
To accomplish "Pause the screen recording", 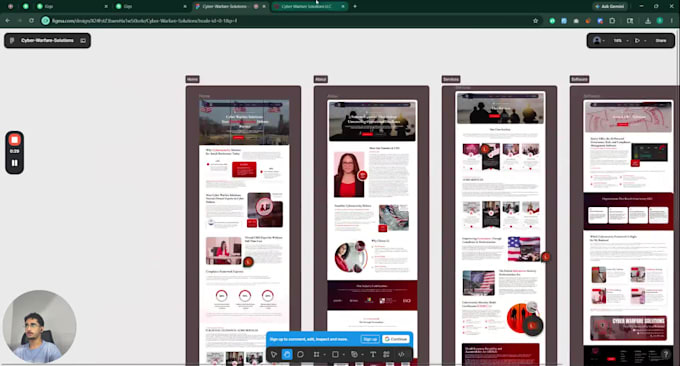I will tap(14, 163).
